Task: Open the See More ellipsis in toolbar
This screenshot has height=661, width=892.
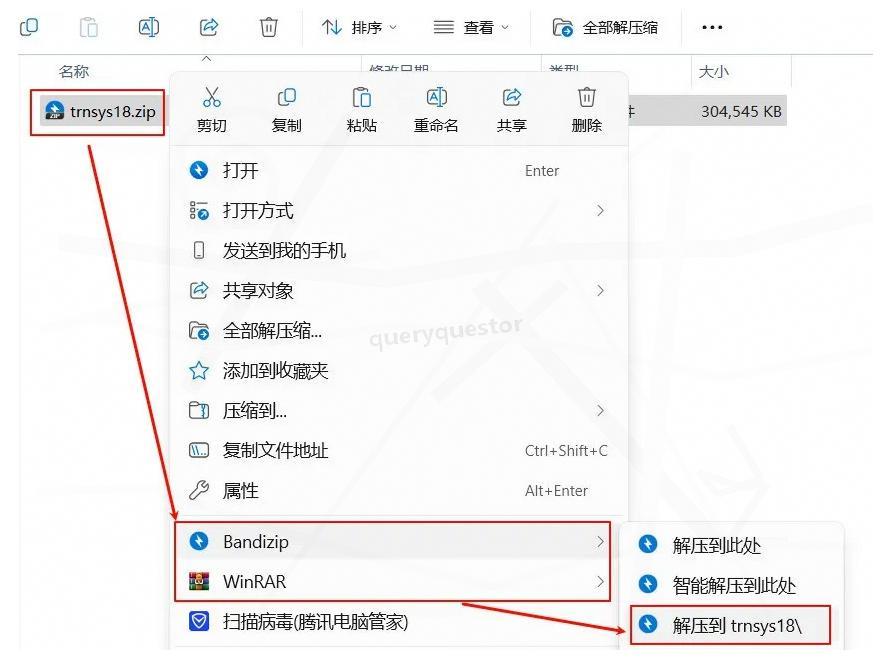Action: (712, 27)
